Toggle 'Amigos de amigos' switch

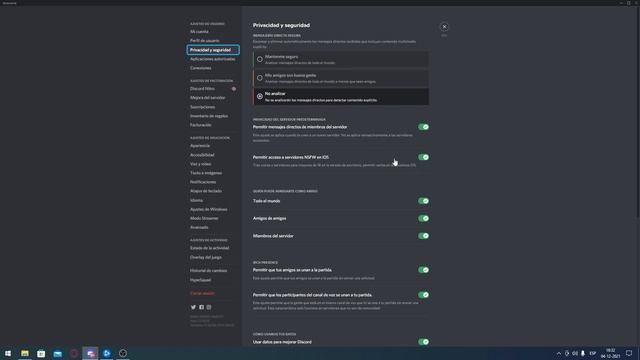(x=423, y=218)
